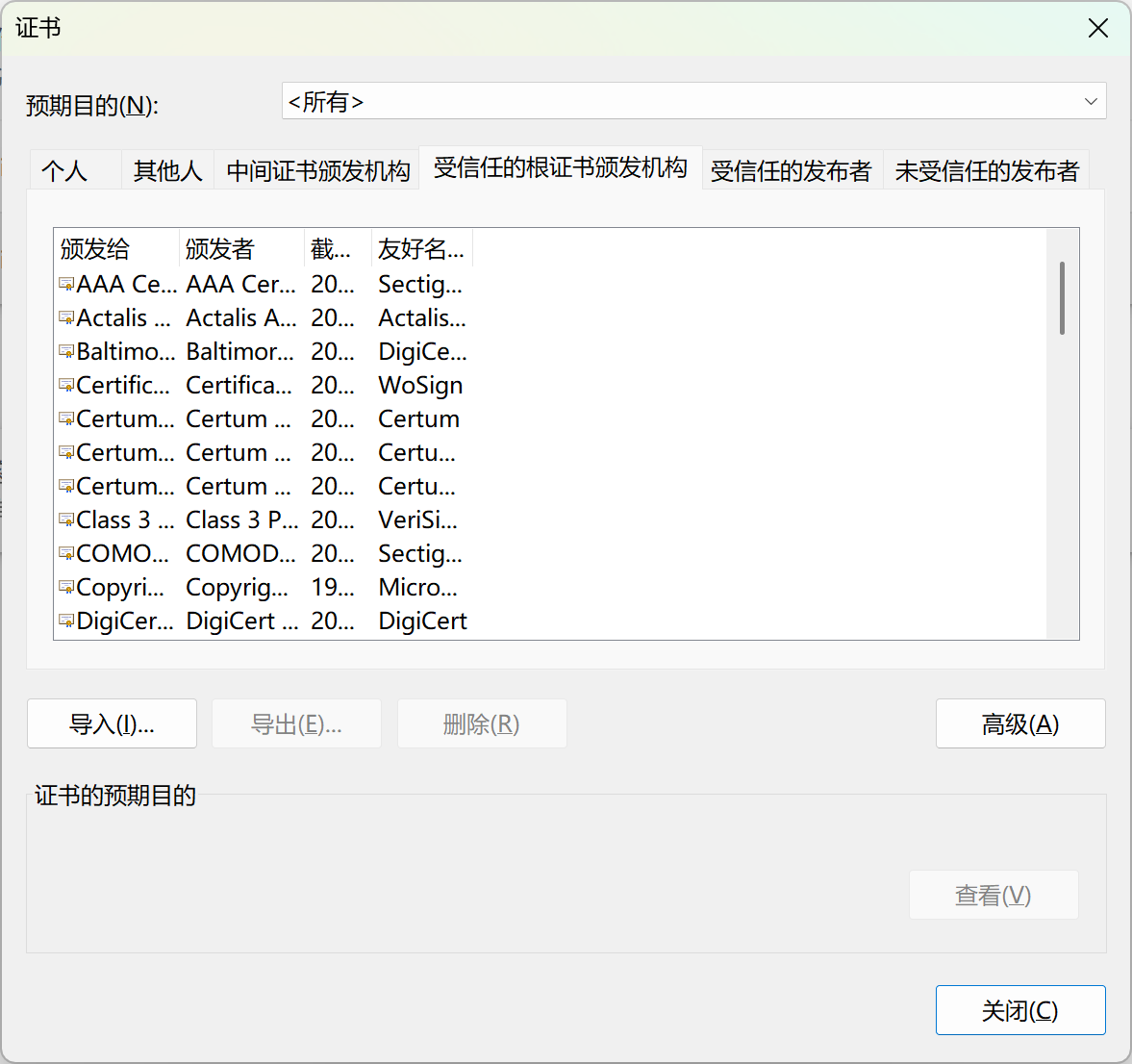Image resolution: width=1132 pixels, height=1064 pixels.
Task: Switch to the 其他人 tab
Action: 167,170
